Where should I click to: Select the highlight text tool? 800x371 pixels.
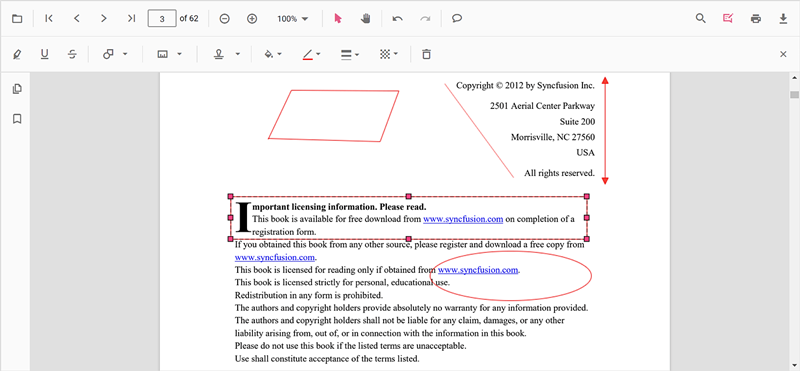point(17,55)
